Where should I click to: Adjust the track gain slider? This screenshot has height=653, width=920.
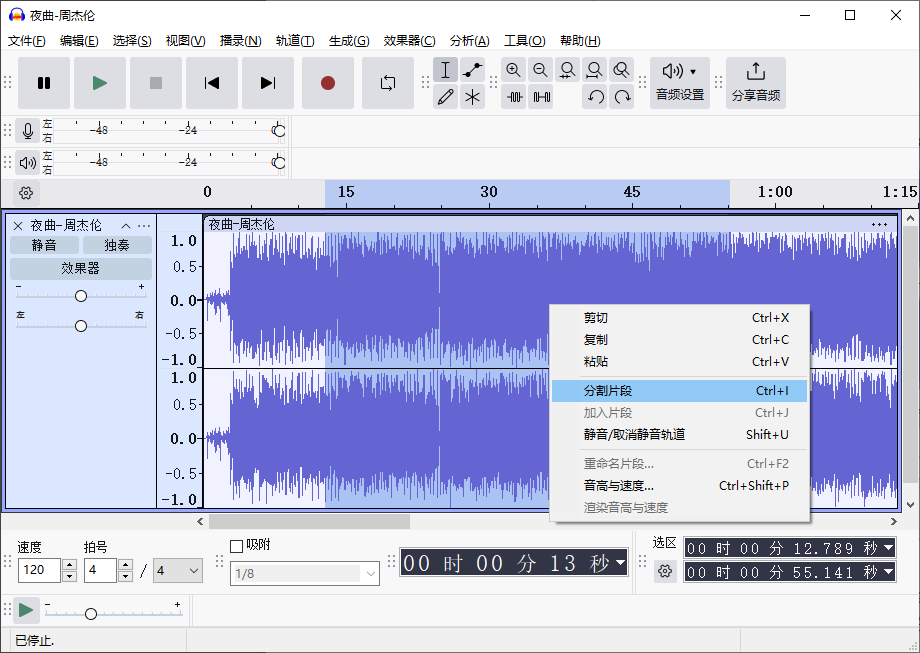click(80, 295)
